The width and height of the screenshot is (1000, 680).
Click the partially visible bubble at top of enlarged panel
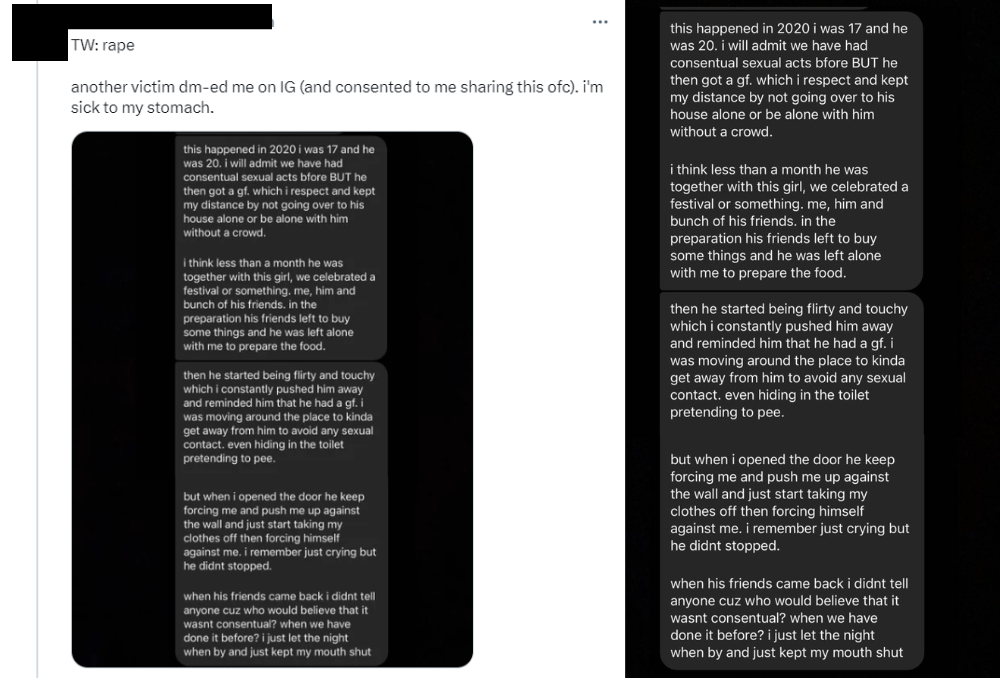coord(765,4)
